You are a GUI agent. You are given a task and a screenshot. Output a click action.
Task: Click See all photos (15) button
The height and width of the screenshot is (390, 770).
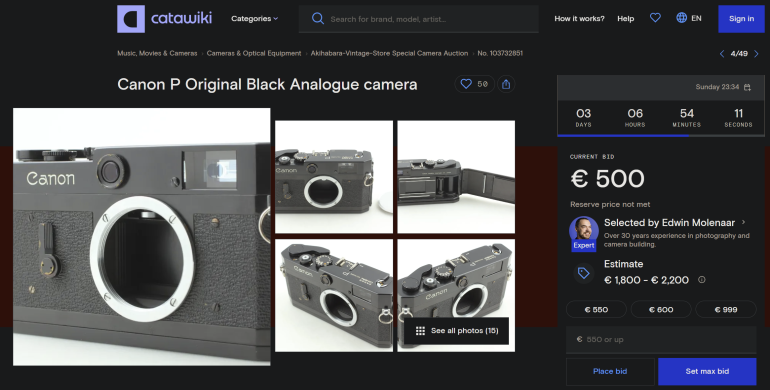coord(456,331)
